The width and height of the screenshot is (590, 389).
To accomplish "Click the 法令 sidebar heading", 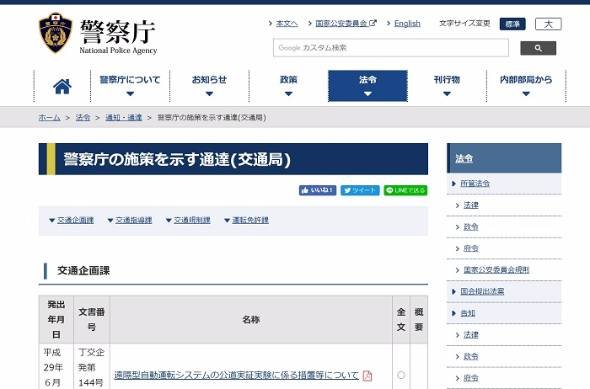I will pyautogui.click(x=504, y=158).
